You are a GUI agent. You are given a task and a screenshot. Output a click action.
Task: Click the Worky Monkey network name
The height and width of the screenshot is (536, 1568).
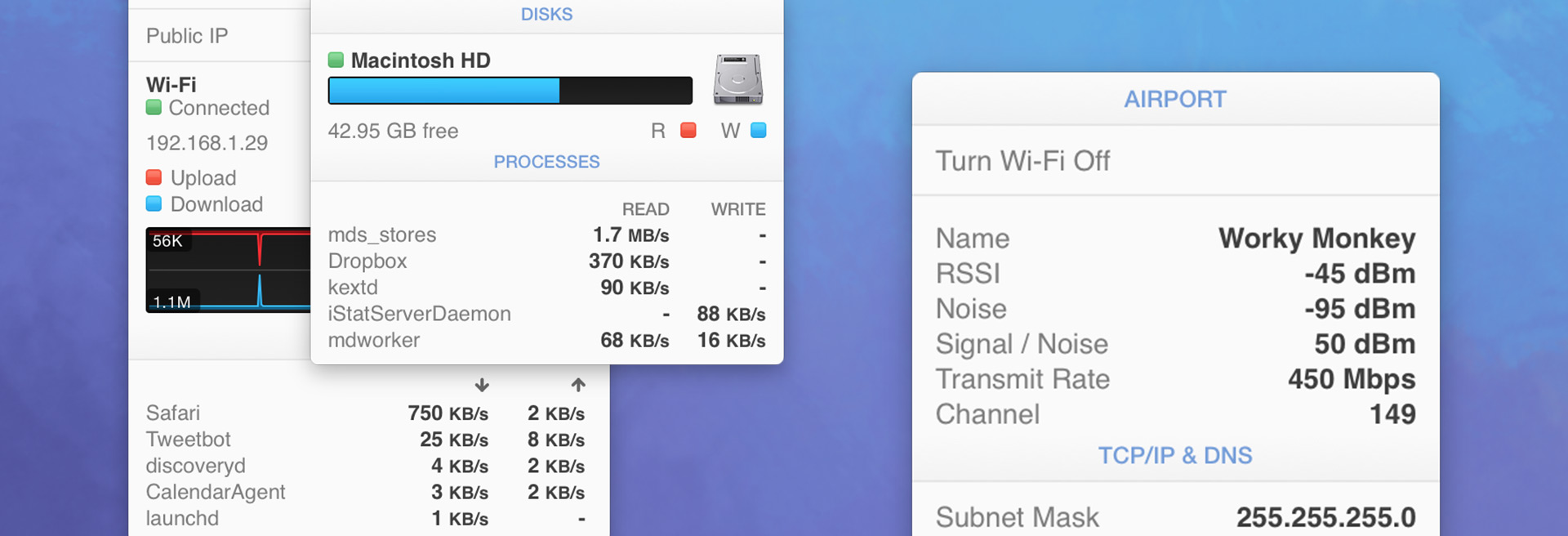coord(1316,239)
